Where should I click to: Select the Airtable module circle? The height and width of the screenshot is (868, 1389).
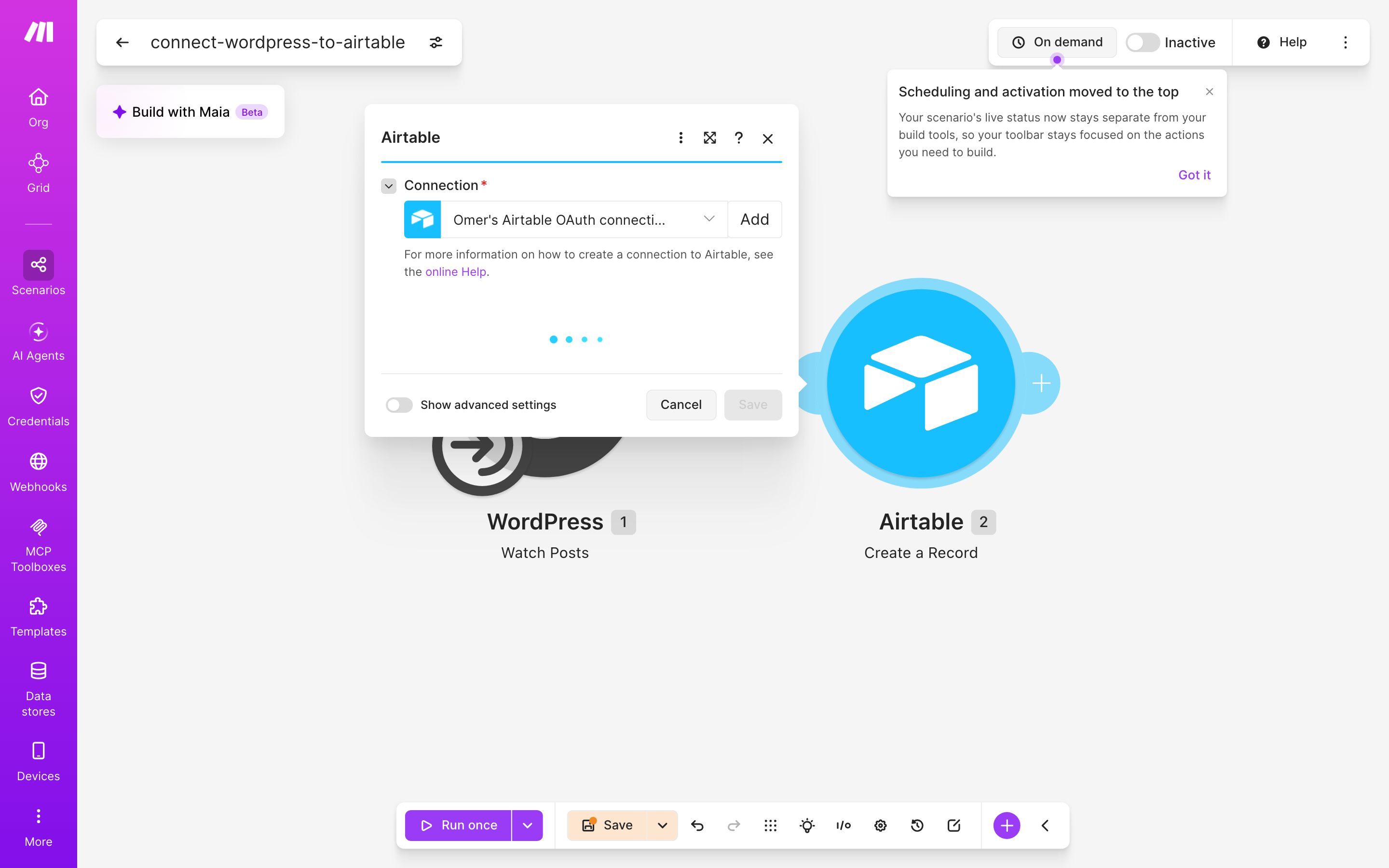(921, 383)
